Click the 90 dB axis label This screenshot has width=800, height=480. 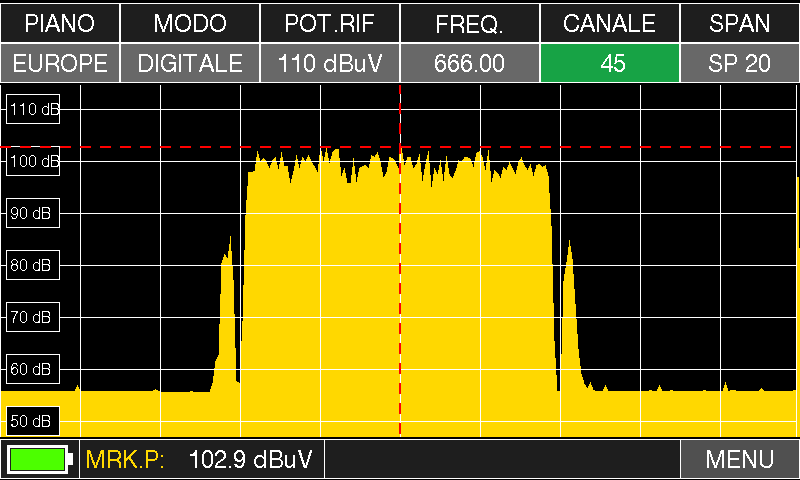coord(33,213)
